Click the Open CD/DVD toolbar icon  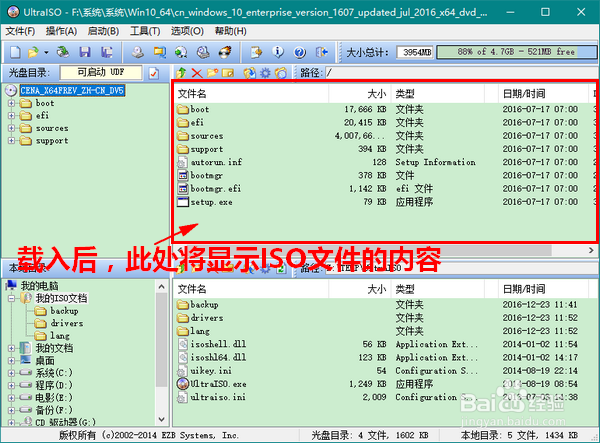pyautogui.click(x=63, y=52)
